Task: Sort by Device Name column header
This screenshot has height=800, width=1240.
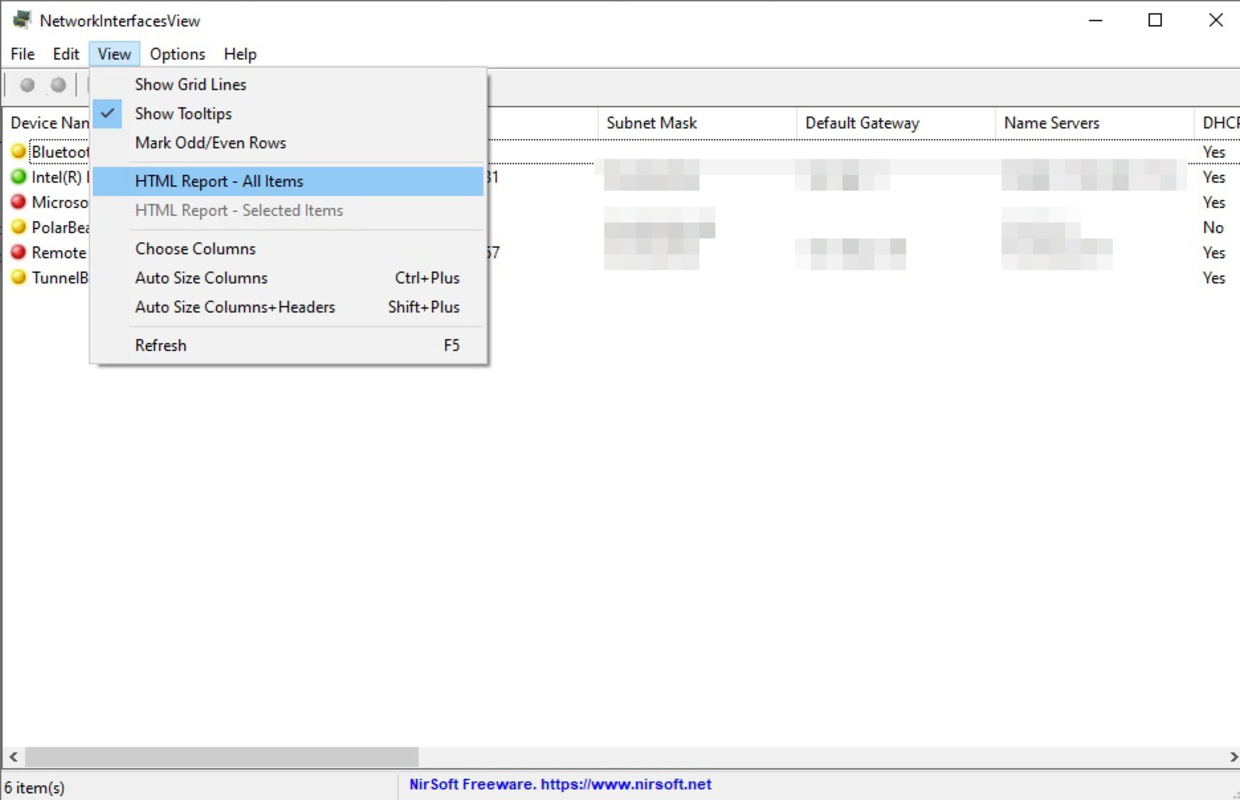Action: coord(47,123)
